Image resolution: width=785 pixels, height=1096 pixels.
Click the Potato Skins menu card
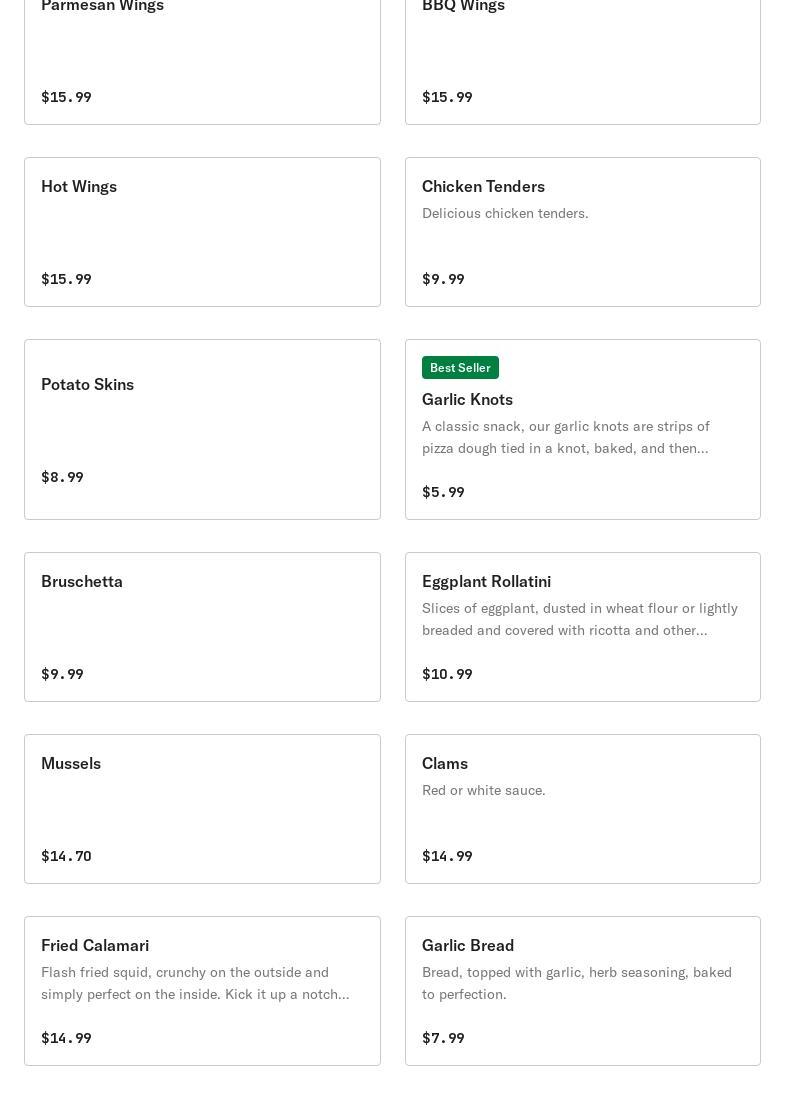(x=202, y=429)
